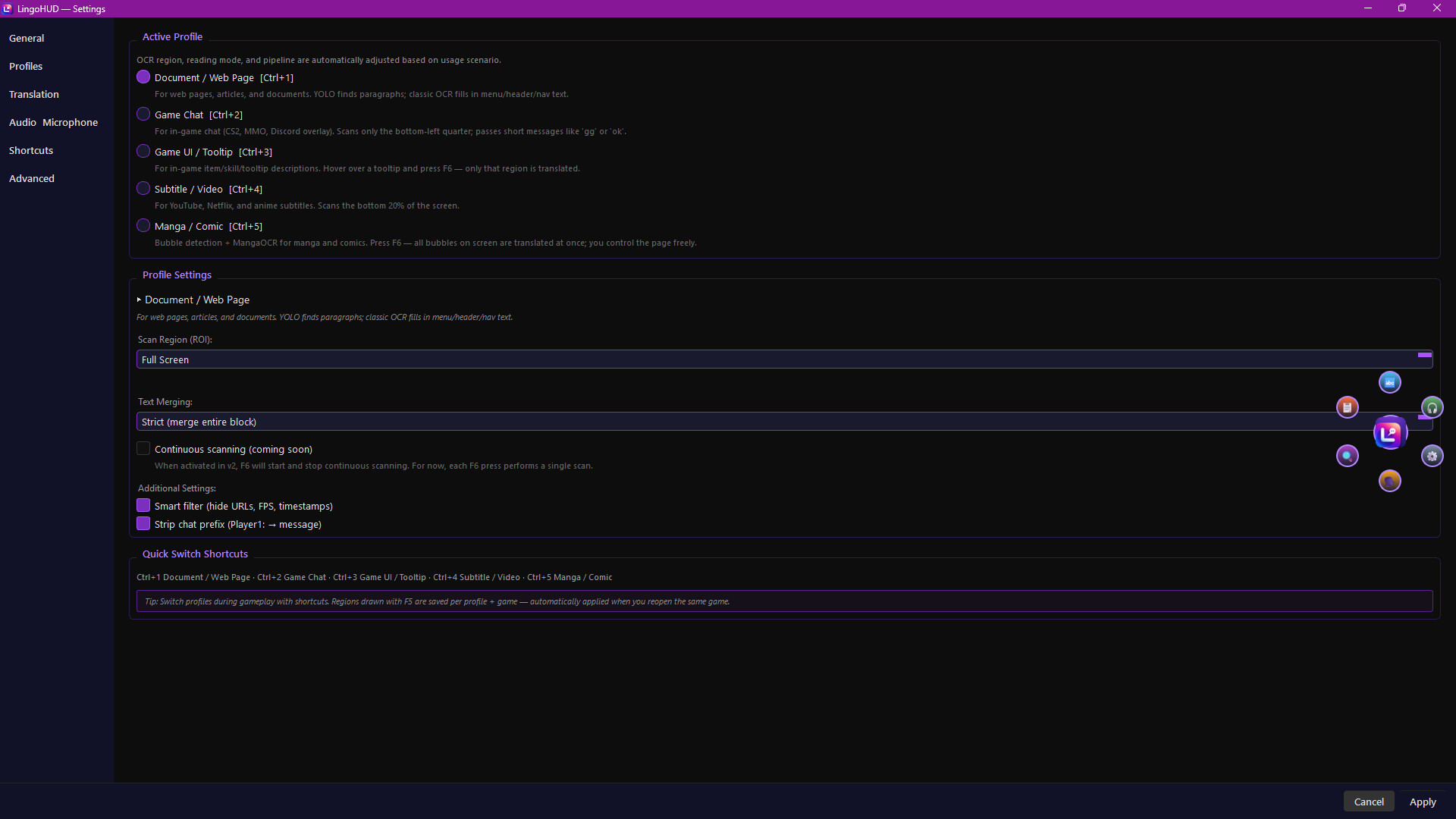Open the Advanced settings section
This screenshot has height=819, width=1456.
coord(32,178)
